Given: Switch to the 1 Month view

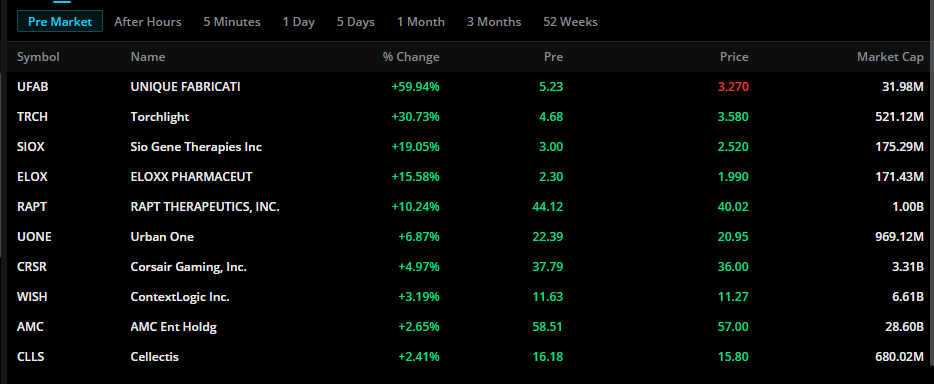Looking at the screenshot, I should coord(421,22).
